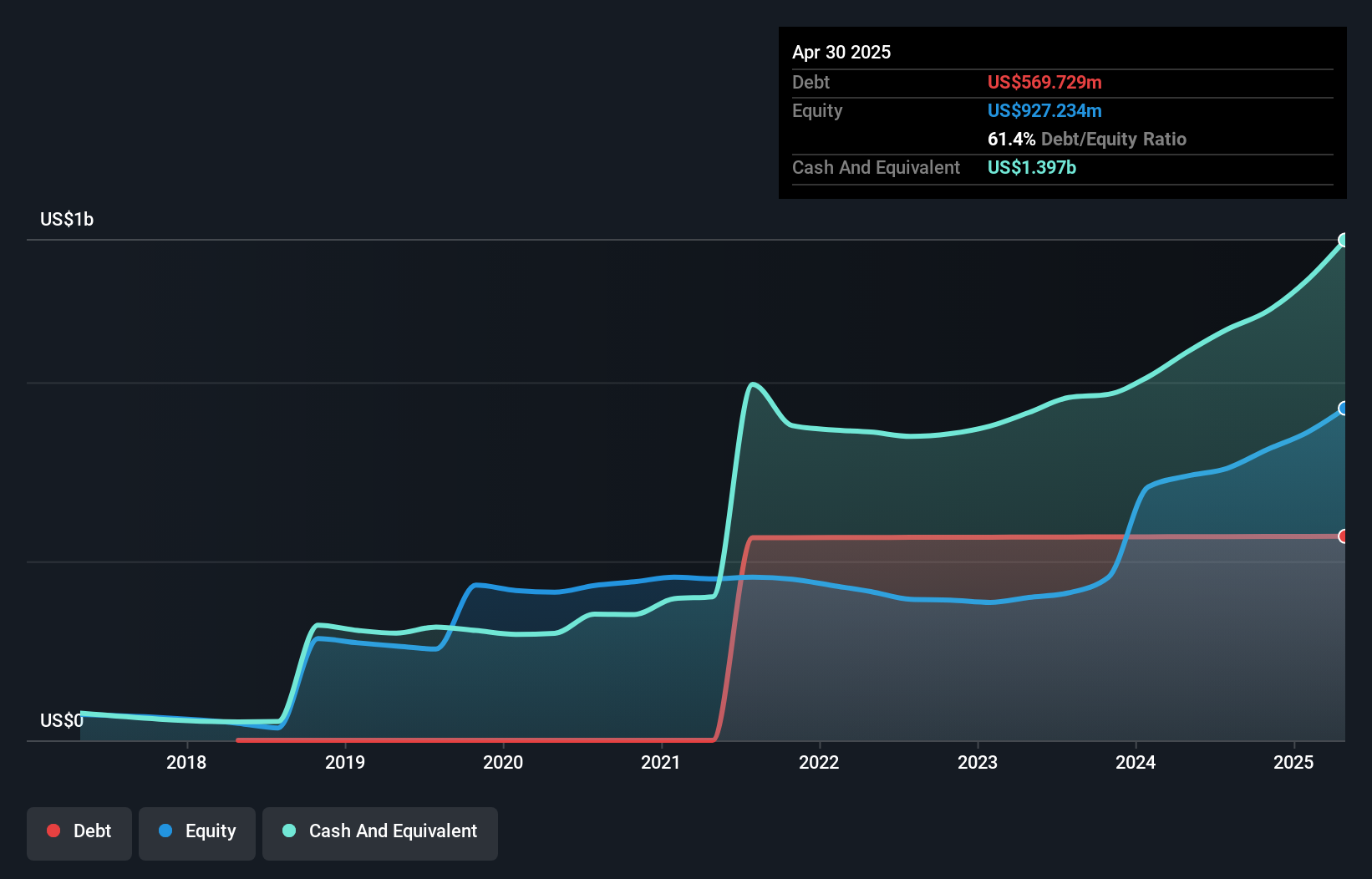Click the 2018 x-axis label

(186, 762)
